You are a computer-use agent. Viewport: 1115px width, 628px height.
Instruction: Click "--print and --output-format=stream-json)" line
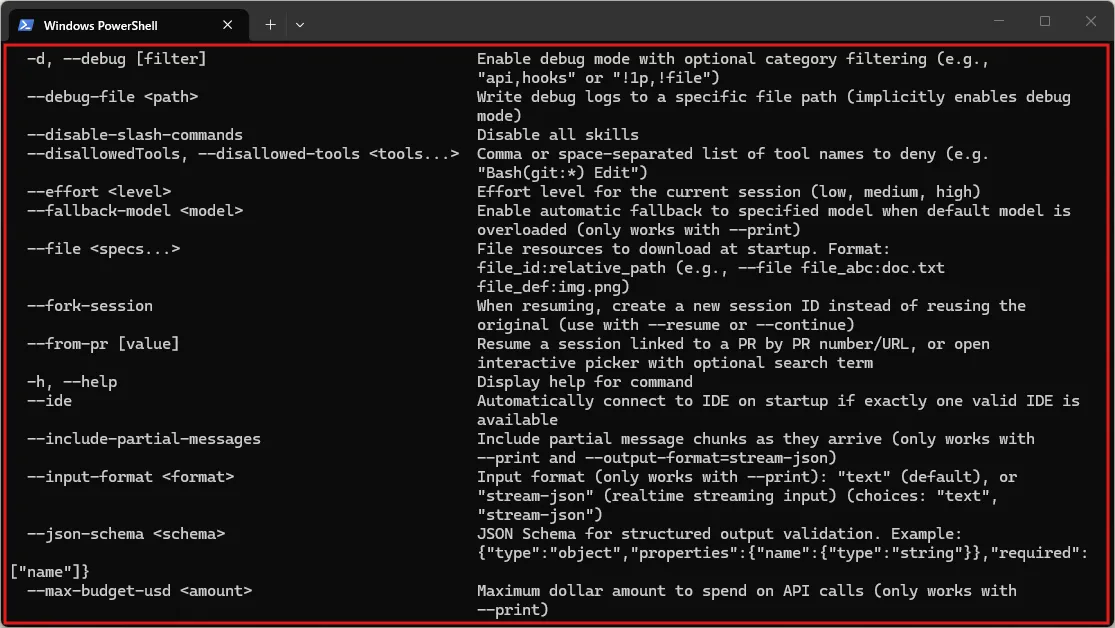pos(657,458)
